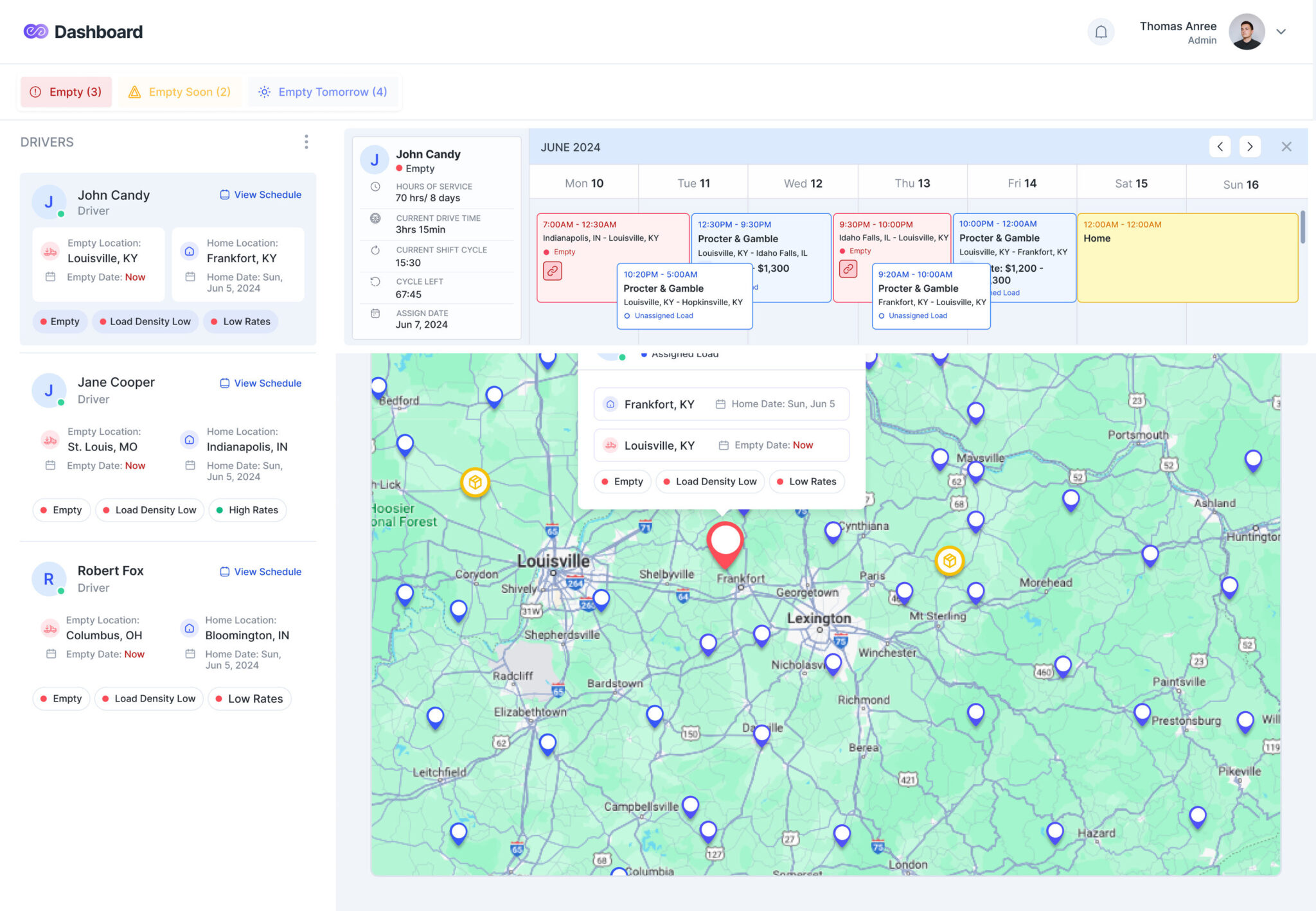Click the High Rates tag for Jane Cooper
Screen dimensions: 1316x911
point(247,510)
